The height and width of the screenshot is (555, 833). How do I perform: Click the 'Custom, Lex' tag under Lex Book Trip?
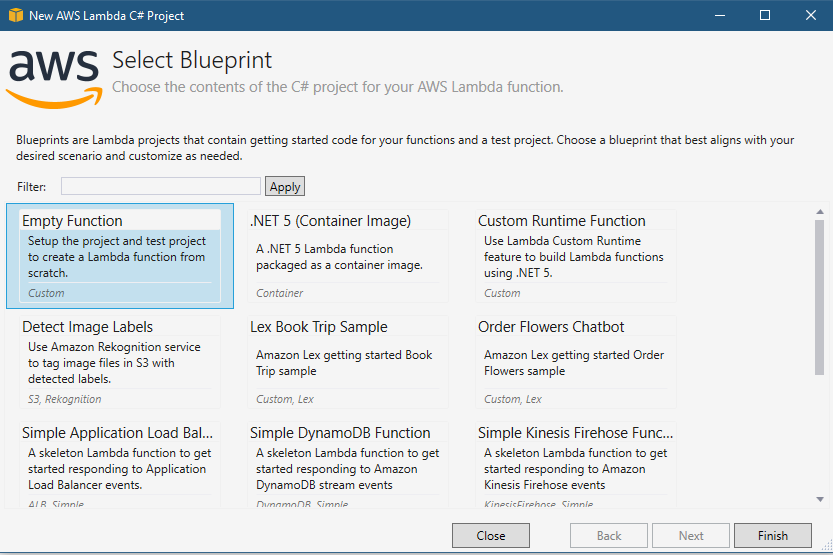285,399
